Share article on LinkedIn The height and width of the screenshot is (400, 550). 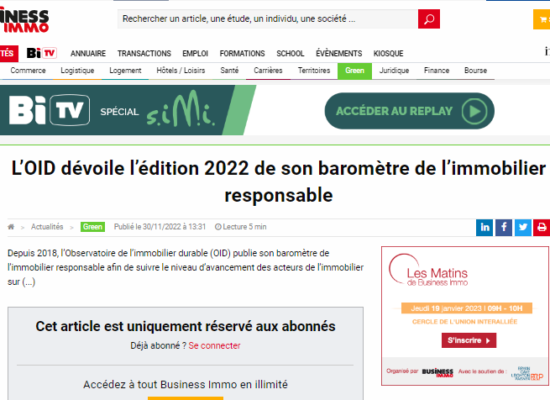pos(484,227)
